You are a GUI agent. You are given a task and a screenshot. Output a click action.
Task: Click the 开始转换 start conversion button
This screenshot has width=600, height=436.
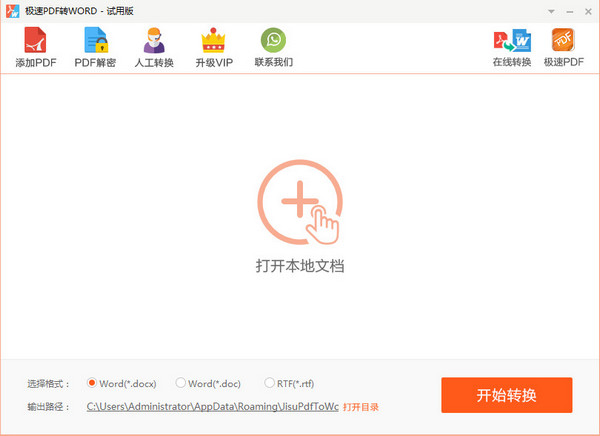[507, 395]
